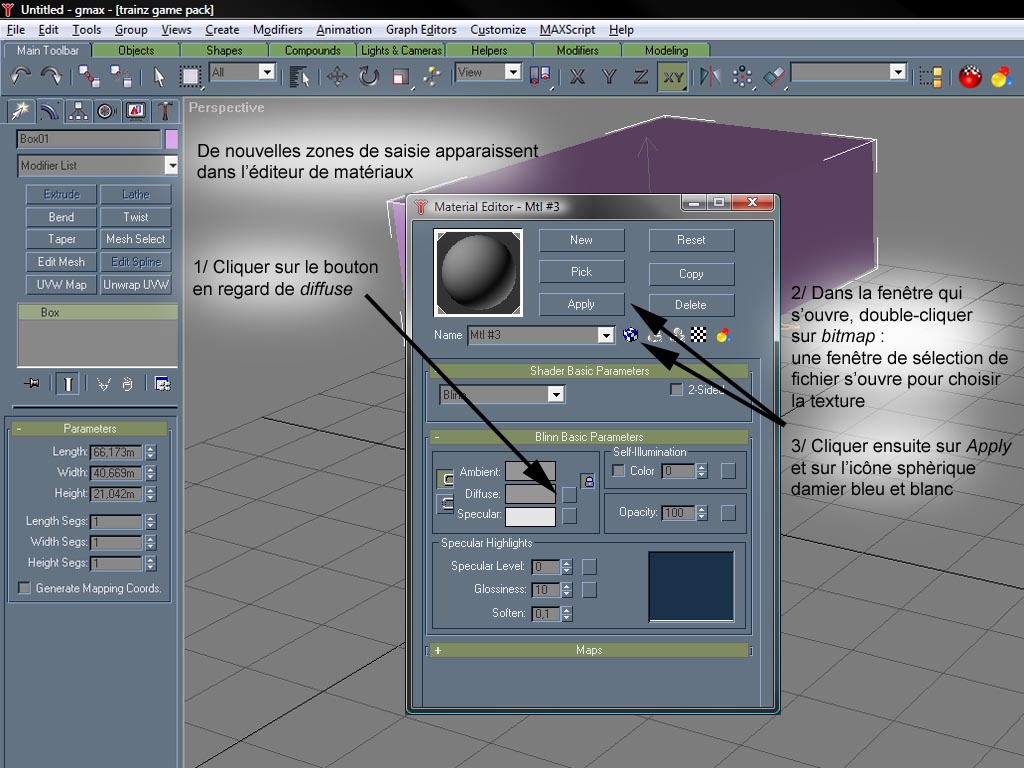1024x768 pixels.
Task: Open the Hierarchy panel tab icon
Action: click(78, 111)
